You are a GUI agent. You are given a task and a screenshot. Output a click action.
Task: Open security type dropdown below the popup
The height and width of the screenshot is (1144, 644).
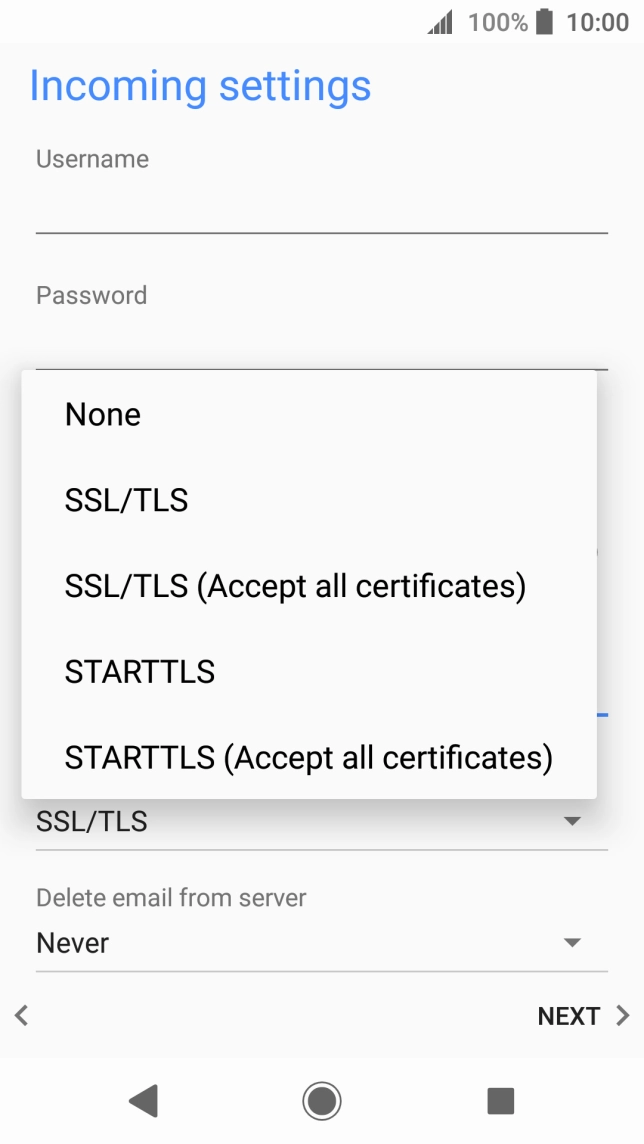point(320,823)
